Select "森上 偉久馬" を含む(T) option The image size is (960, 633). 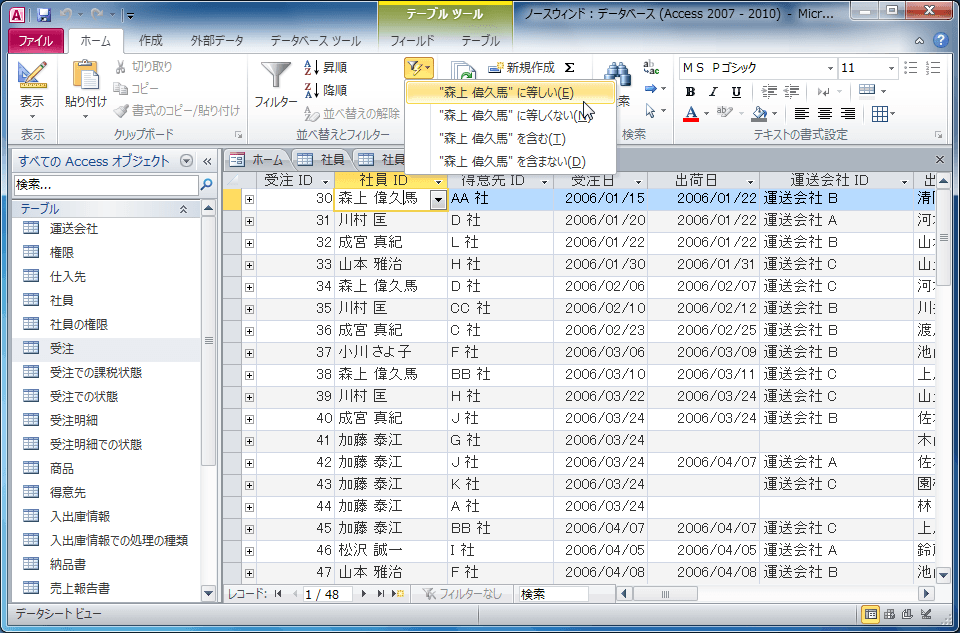click(511, 138)
